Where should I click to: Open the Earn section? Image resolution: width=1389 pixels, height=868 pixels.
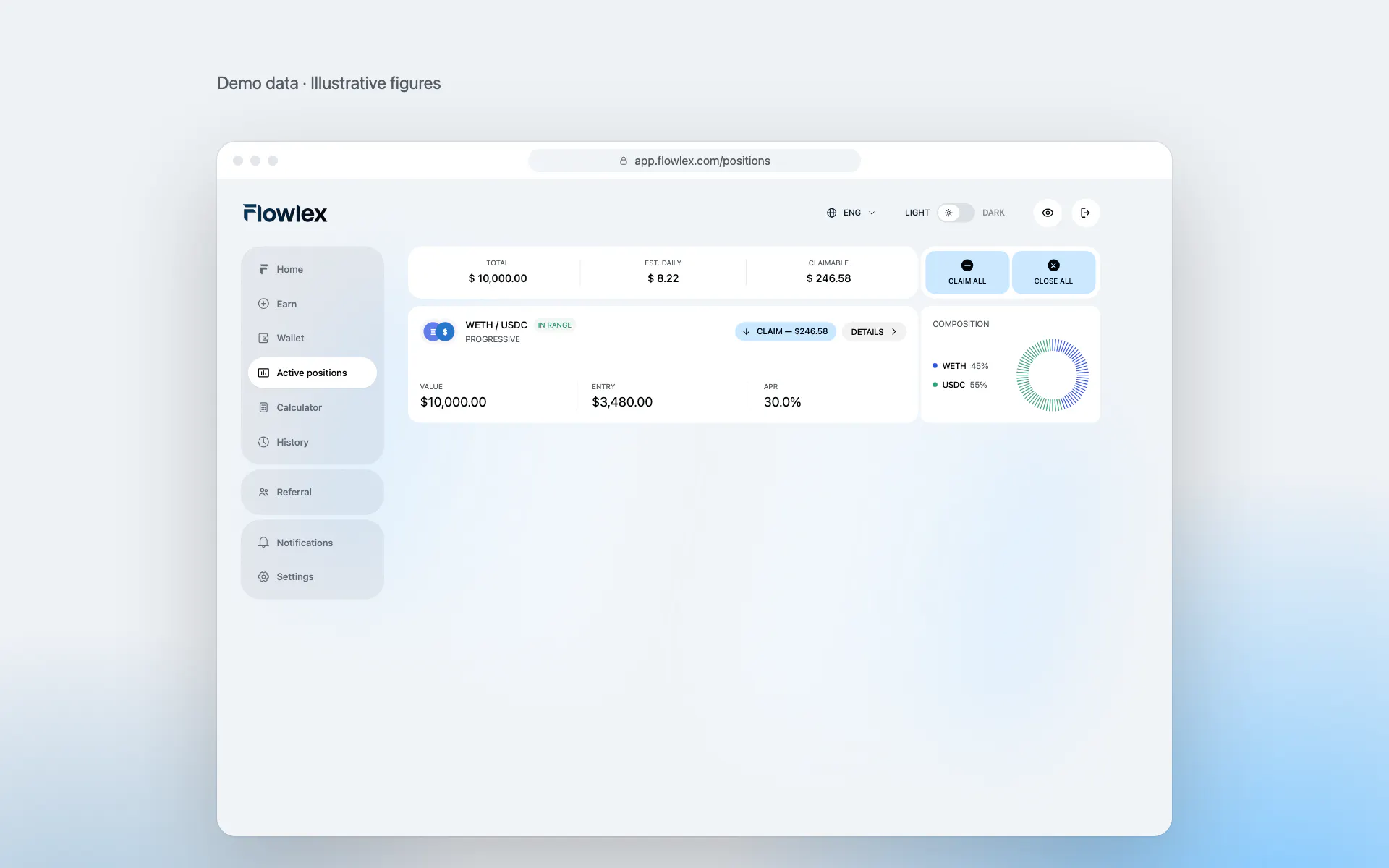coord(312,304)
